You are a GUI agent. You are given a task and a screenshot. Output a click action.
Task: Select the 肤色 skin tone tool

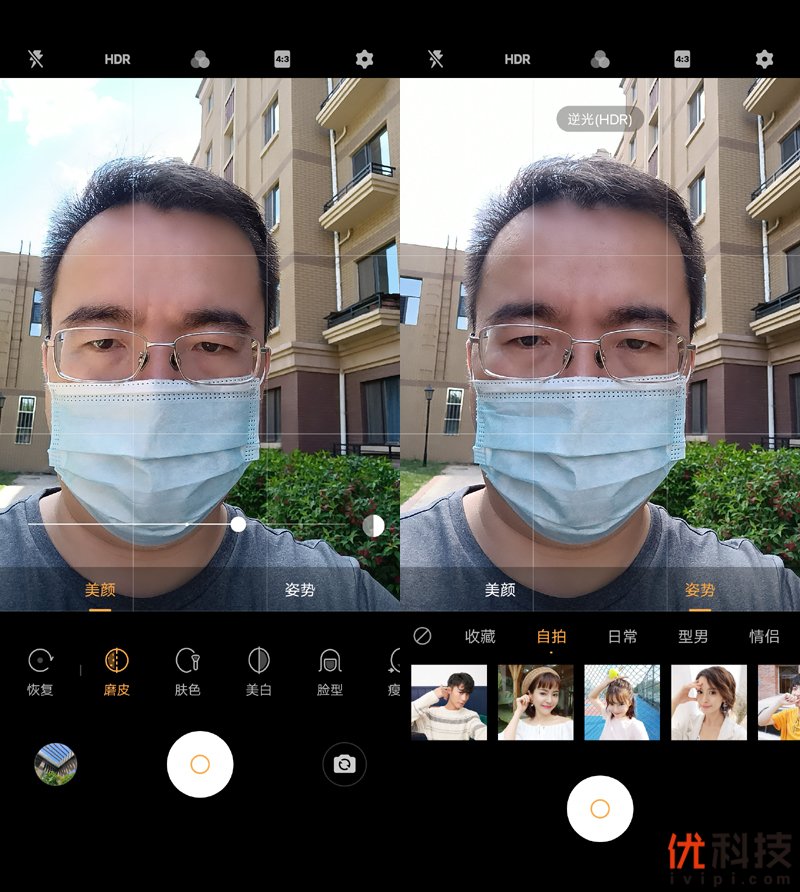[187, 671]
